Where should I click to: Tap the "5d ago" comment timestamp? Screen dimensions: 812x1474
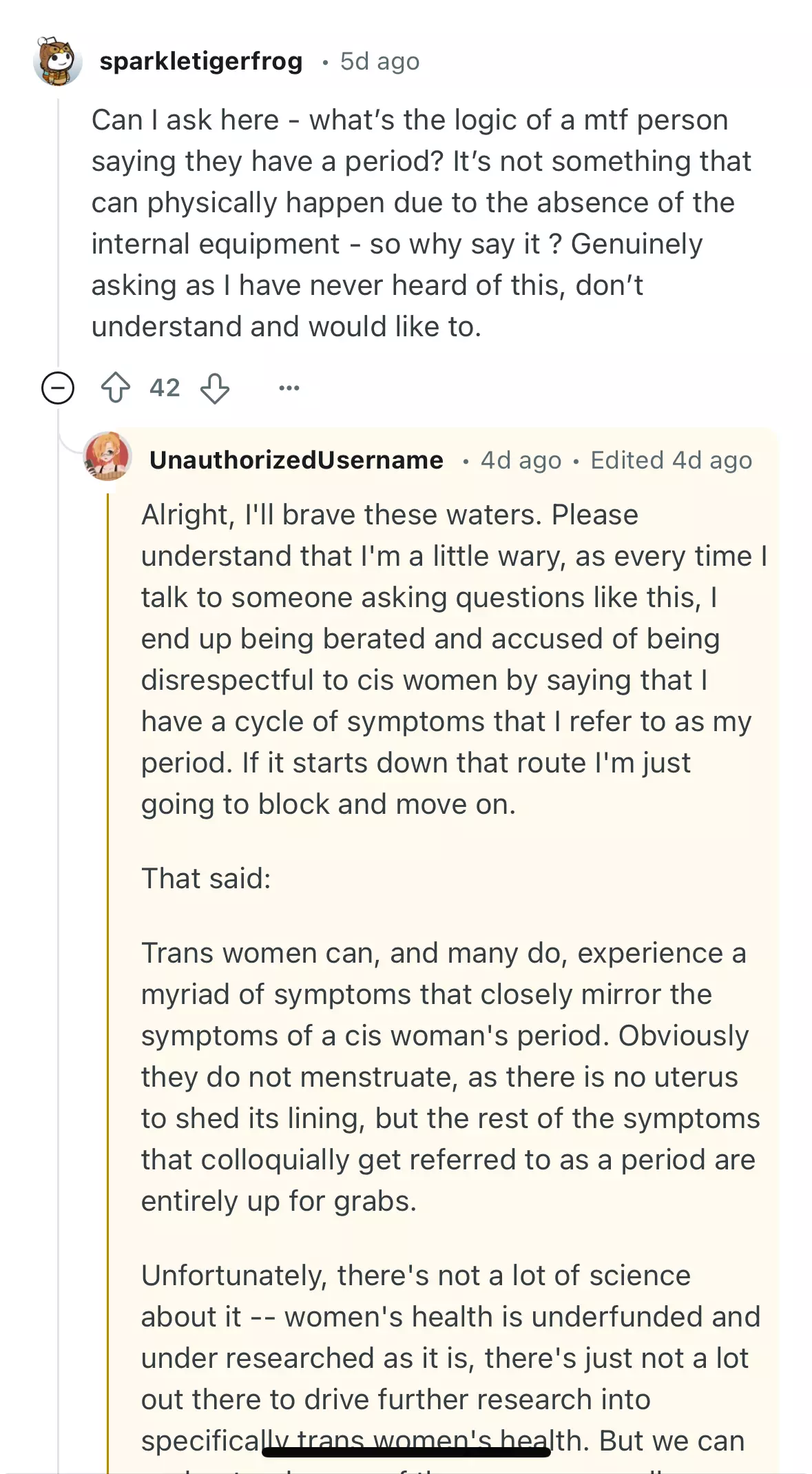[379, 61]
